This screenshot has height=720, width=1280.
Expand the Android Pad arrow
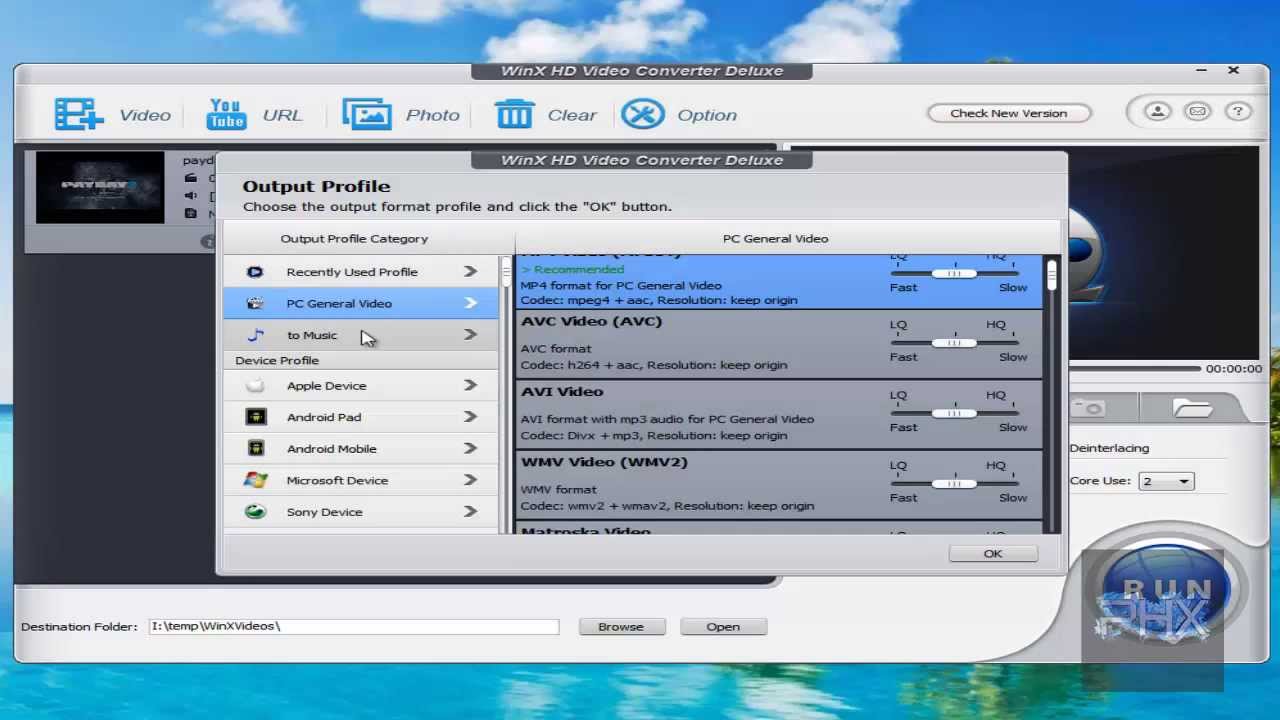tap(470, 417)
